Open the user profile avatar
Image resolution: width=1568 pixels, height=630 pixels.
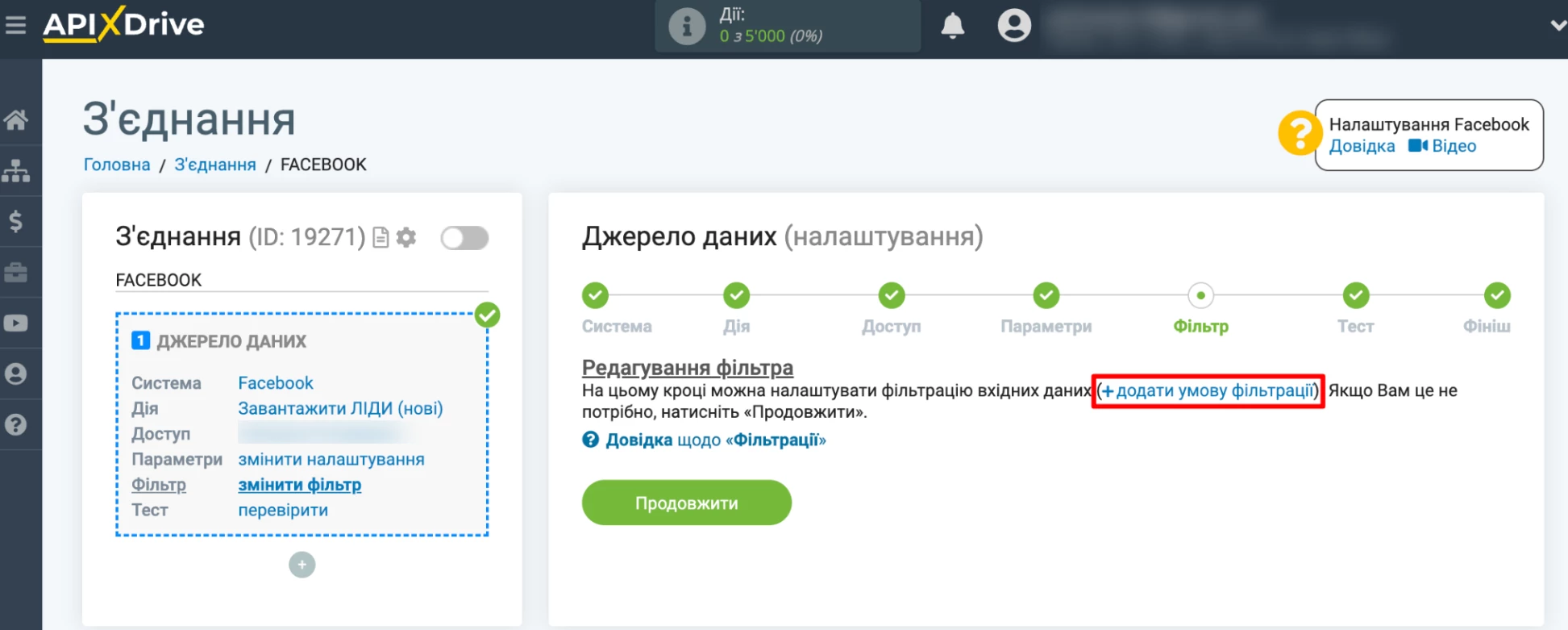click(1014, 25)
